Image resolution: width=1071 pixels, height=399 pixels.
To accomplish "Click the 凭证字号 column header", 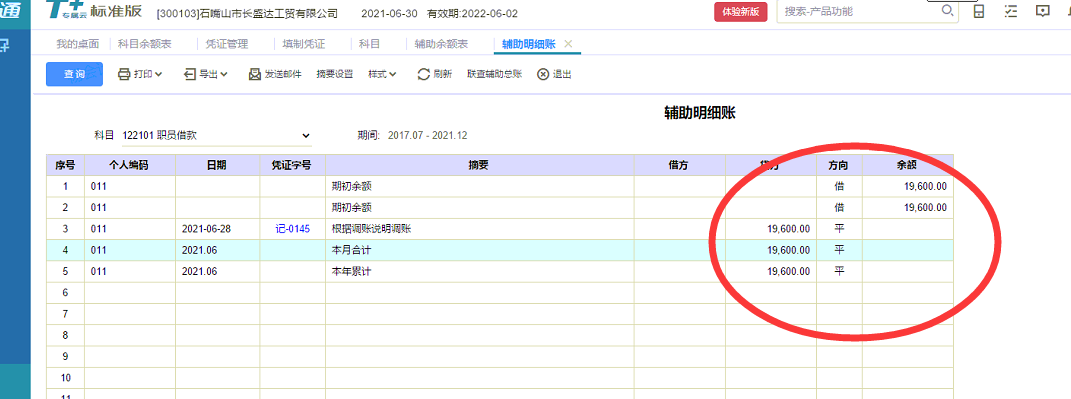I will (292, 165).
